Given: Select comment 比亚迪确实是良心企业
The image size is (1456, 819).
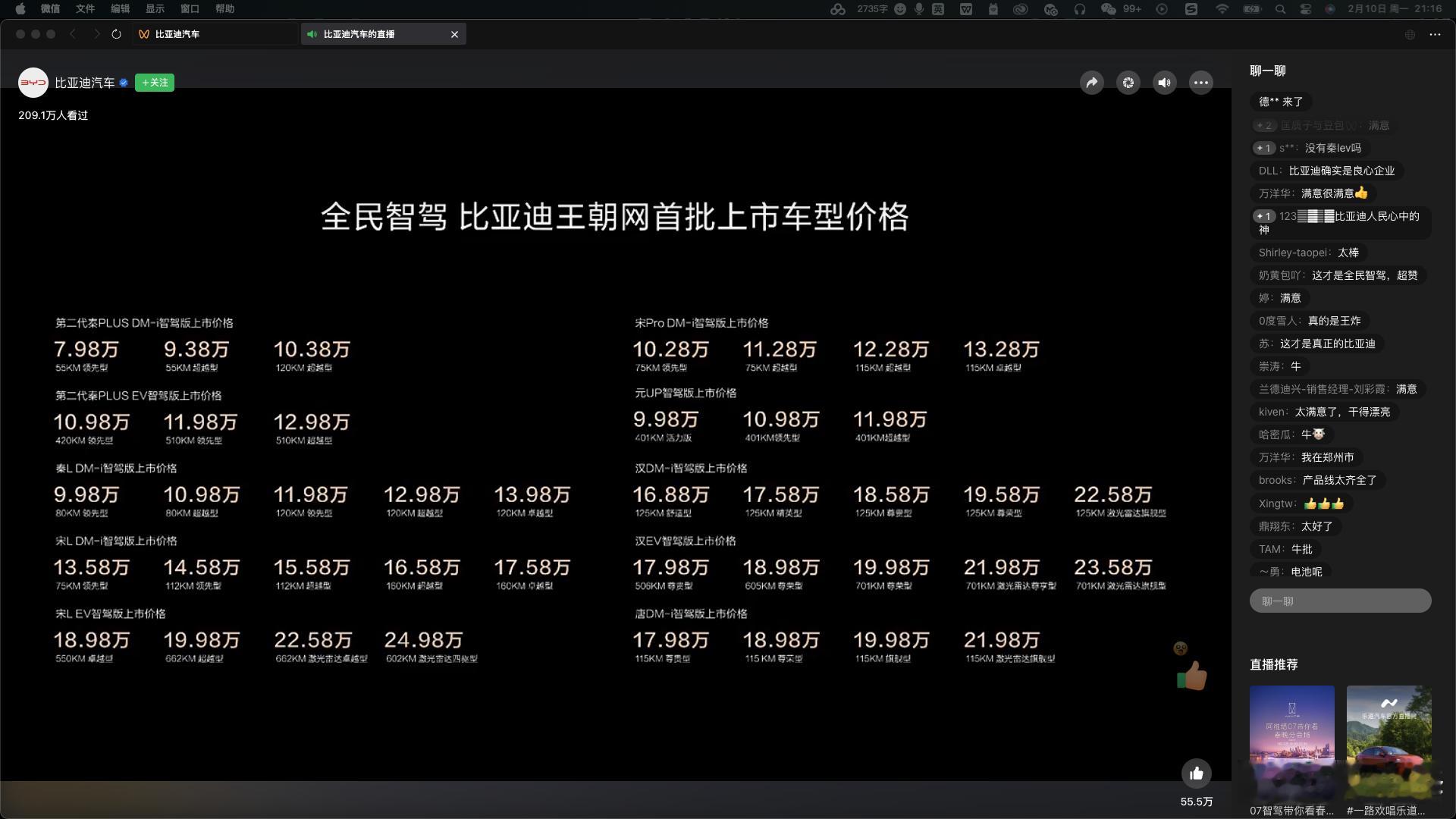Looking at the screenshot, I should click(1327, 171).
